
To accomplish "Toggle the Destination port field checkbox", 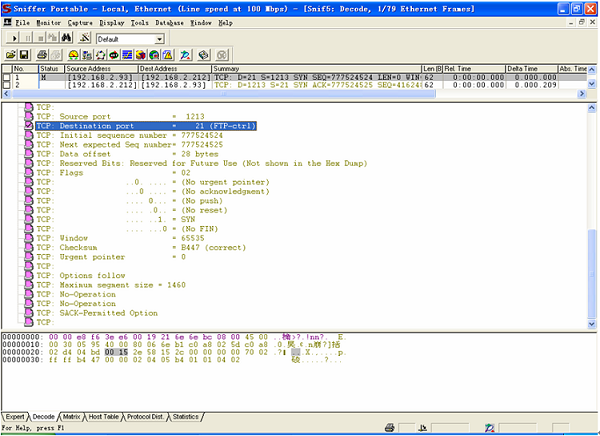I will [x=28, y=127].
